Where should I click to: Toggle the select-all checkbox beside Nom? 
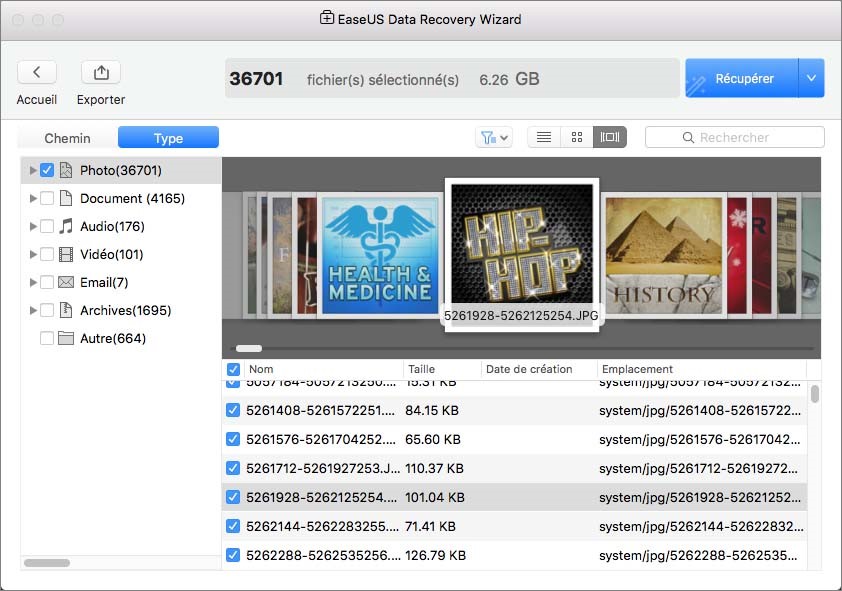tap(233, 369)
